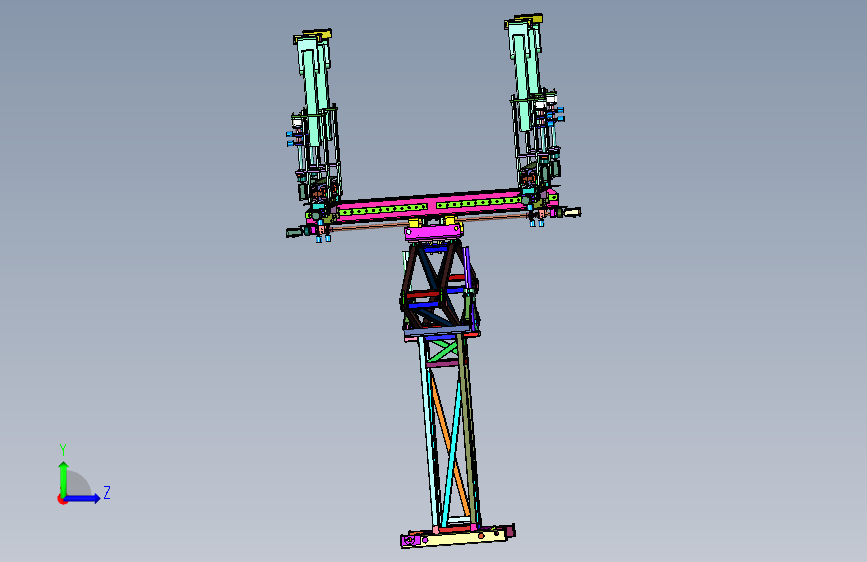Click the blue Z axis arrow of the triad
Viewport: 867px width, 562px height.
coord(83,498)
